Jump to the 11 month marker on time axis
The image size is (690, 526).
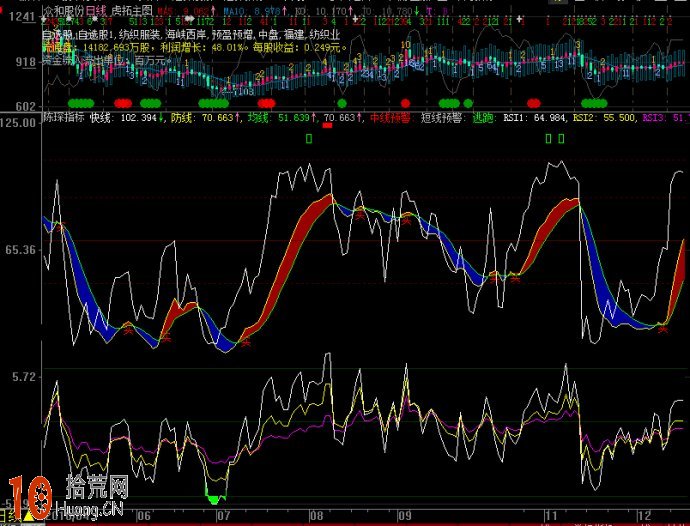pos(550,515)
